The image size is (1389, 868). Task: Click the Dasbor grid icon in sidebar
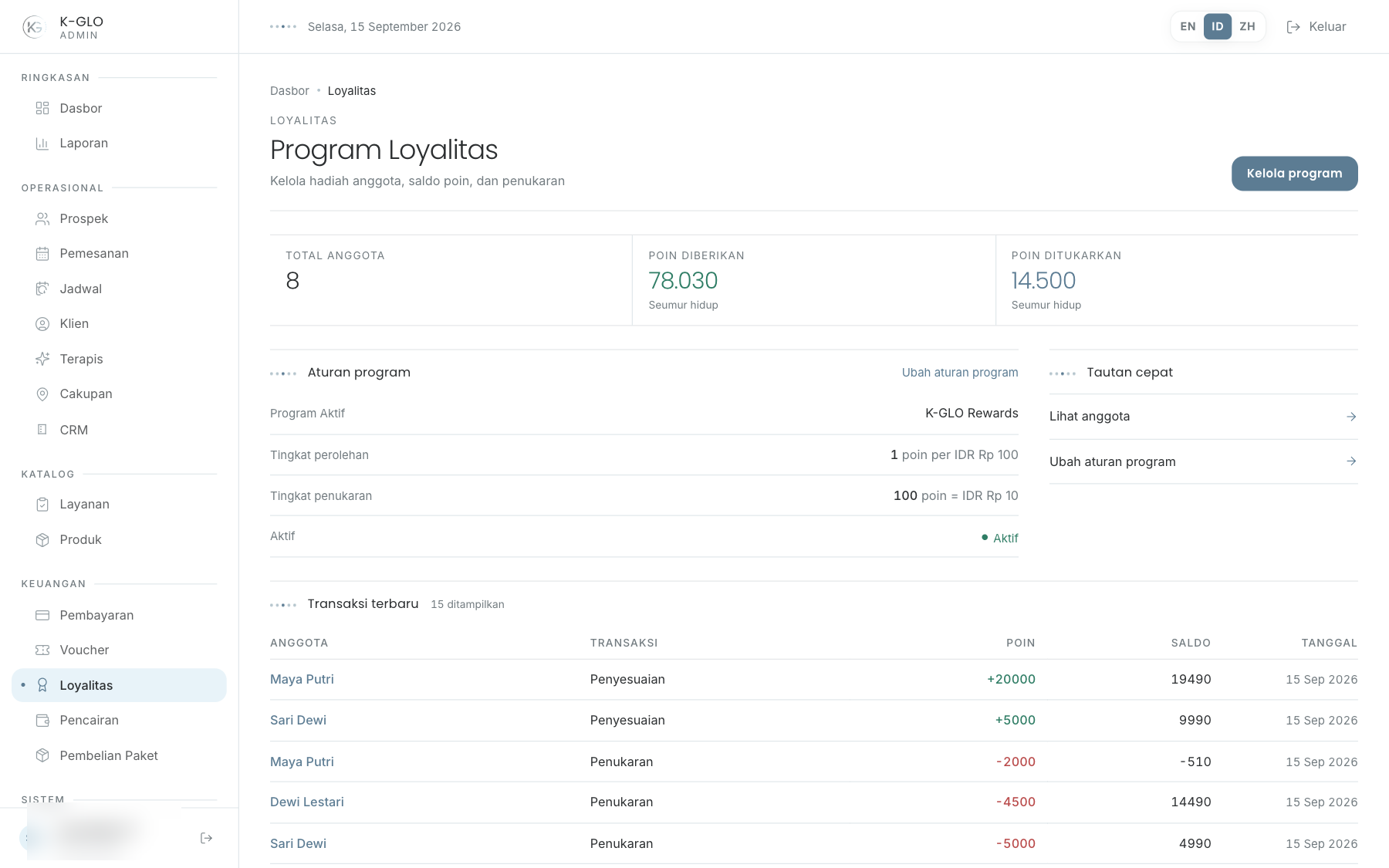(42, 108)
